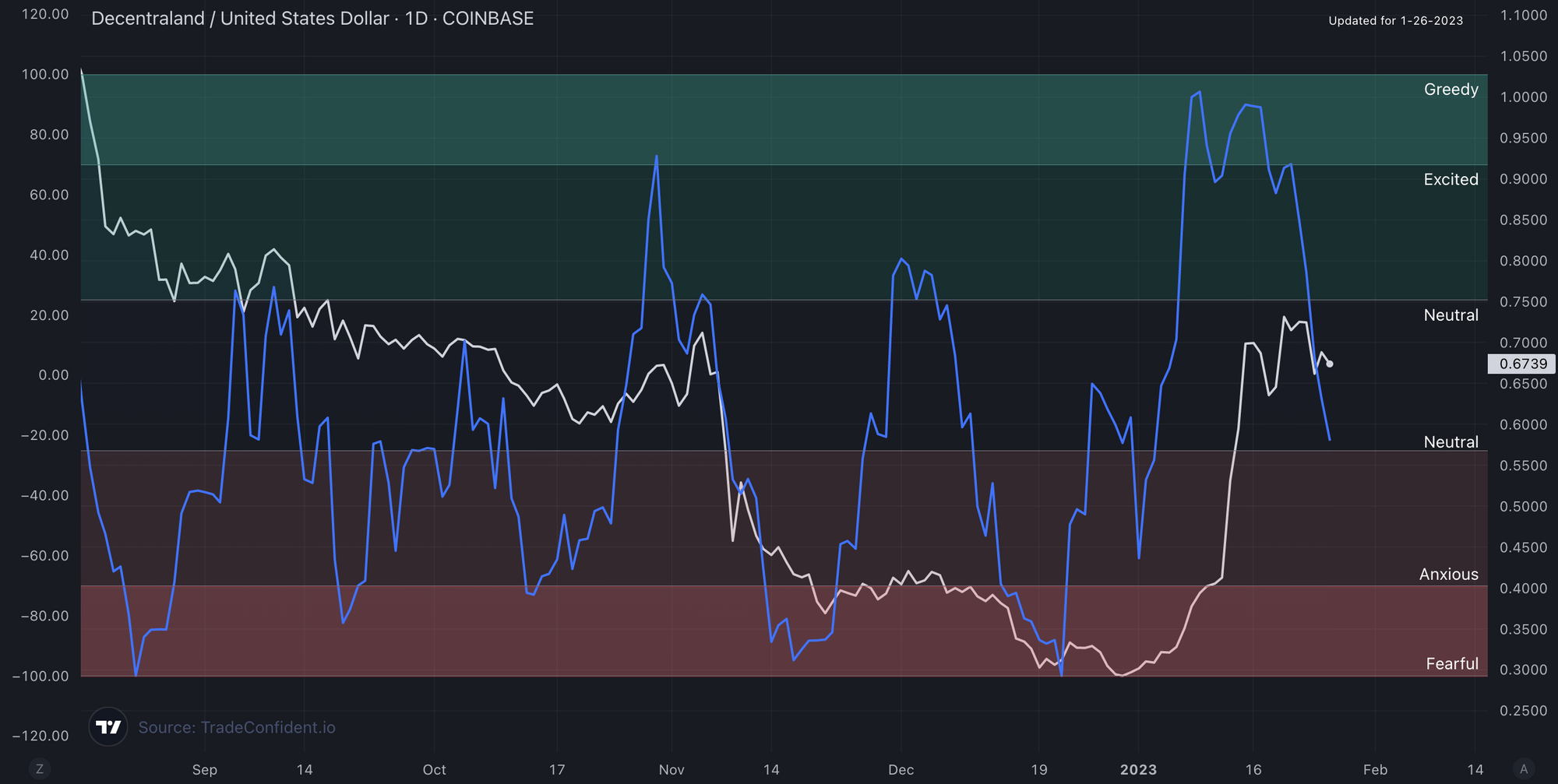Click the −100.00 value on left axis
This screenshot has height=784, width=1558.
[x=41, y=676]
